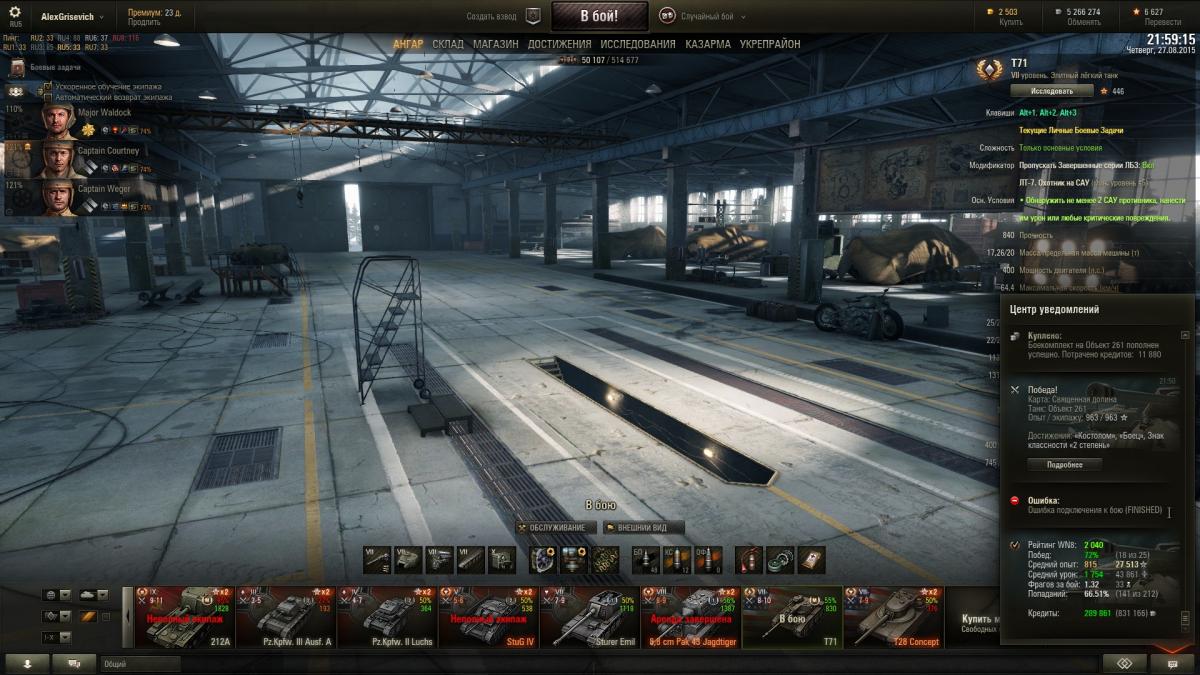Open the МАГАЗИН tab
This screenshot has height=675, width=1200.
coord(496,44)
